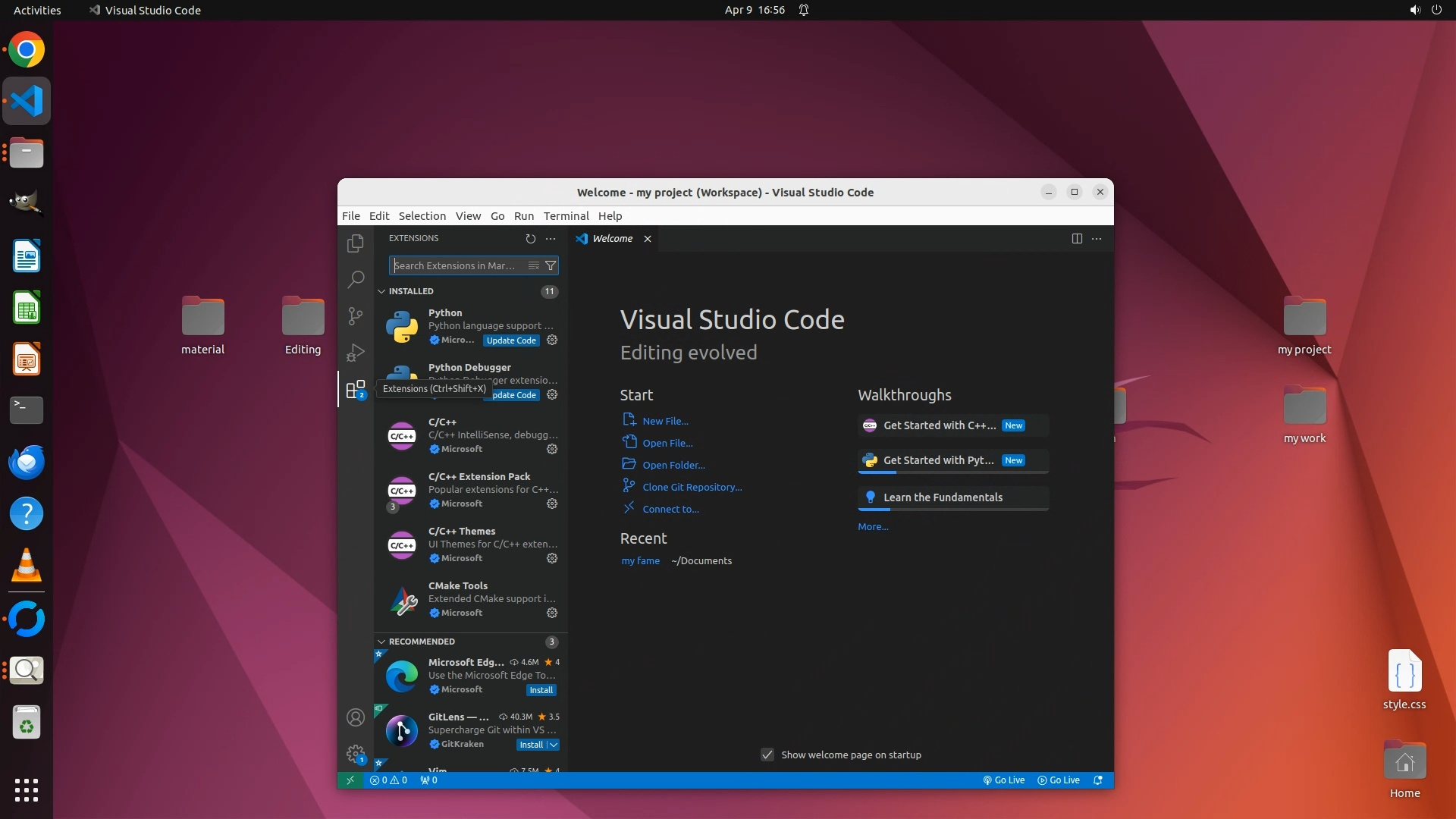Click errors and warnings status indicator
The width and height of the screenshot is (1456, 819).
(388, 780)
